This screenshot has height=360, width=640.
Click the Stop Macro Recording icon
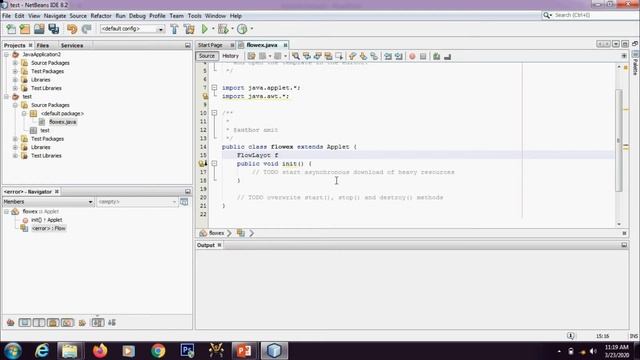pyautogui.click(x=423, y=56)
